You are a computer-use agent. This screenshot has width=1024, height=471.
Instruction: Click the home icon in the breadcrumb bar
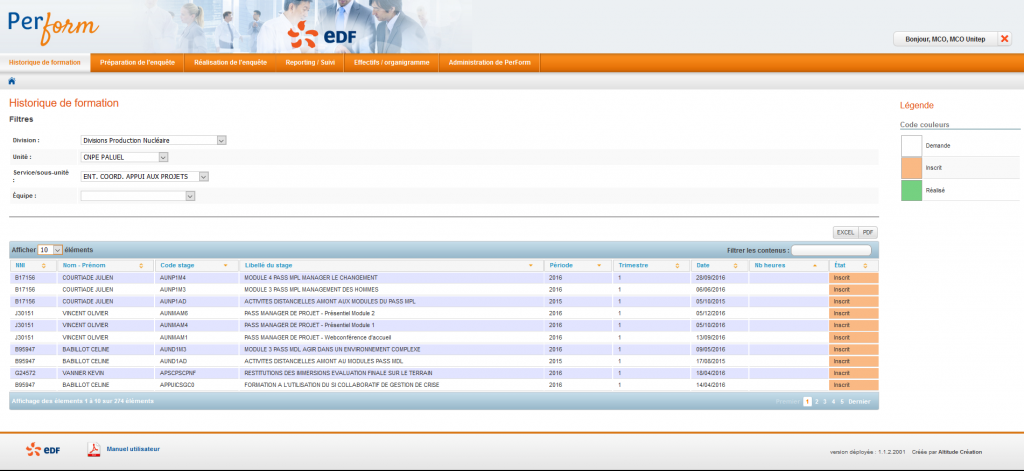pos(11,81)
